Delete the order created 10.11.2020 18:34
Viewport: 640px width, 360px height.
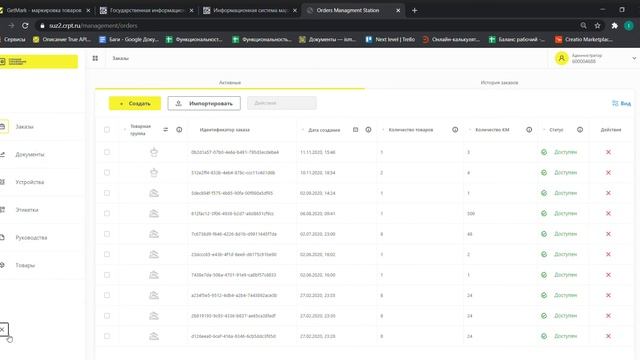[x=608, y=173]
